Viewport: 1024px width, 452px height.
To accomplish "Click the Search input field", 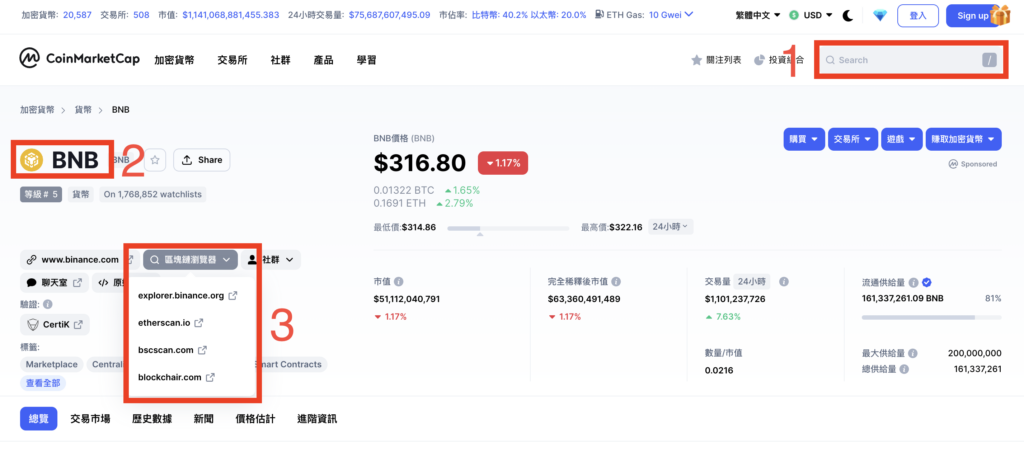I will click(910, 60).
